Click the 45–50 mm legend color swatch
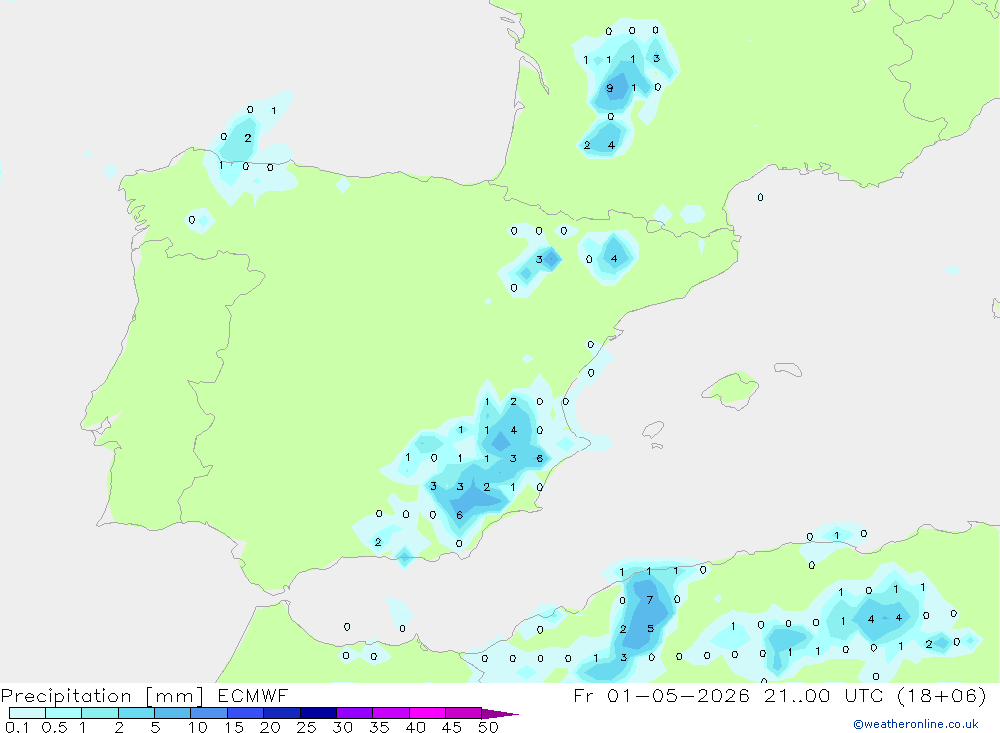 point(463,713)
